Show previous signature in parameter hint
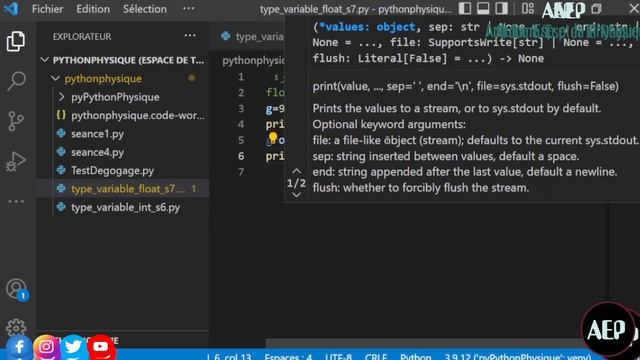This screenshot has height=360, width=640. [x=297, y=171]
